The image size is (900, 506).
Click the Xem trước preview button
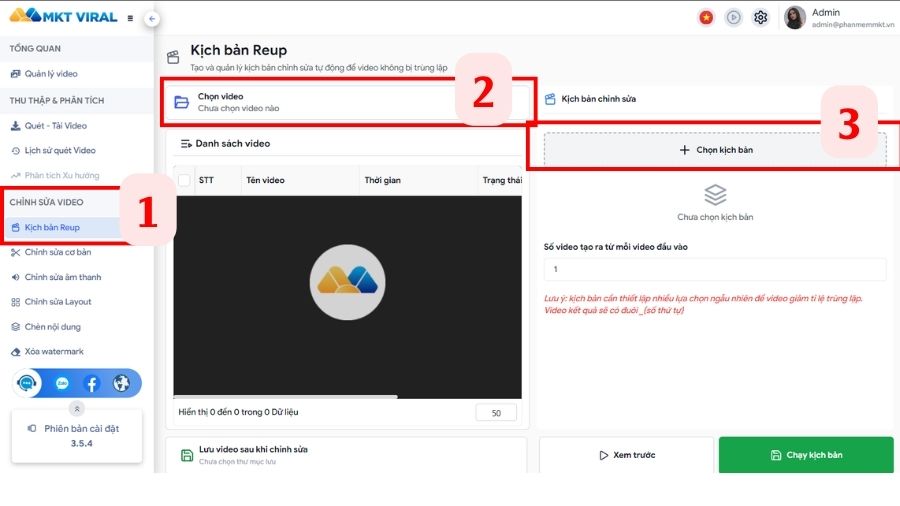(x=626, y=455)
